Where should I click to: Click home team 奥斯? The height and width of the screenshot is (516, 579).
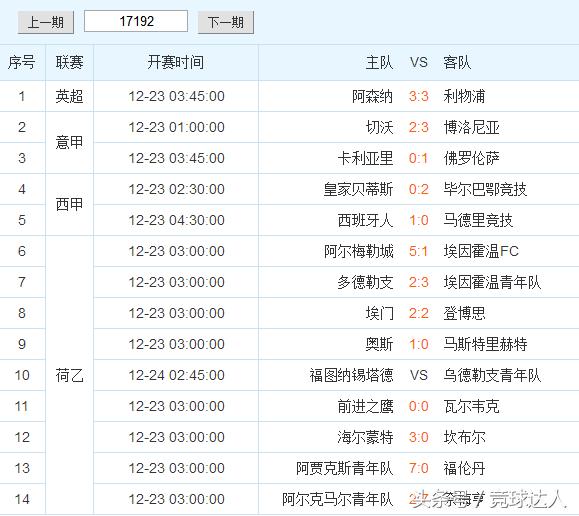pos(379,345)
